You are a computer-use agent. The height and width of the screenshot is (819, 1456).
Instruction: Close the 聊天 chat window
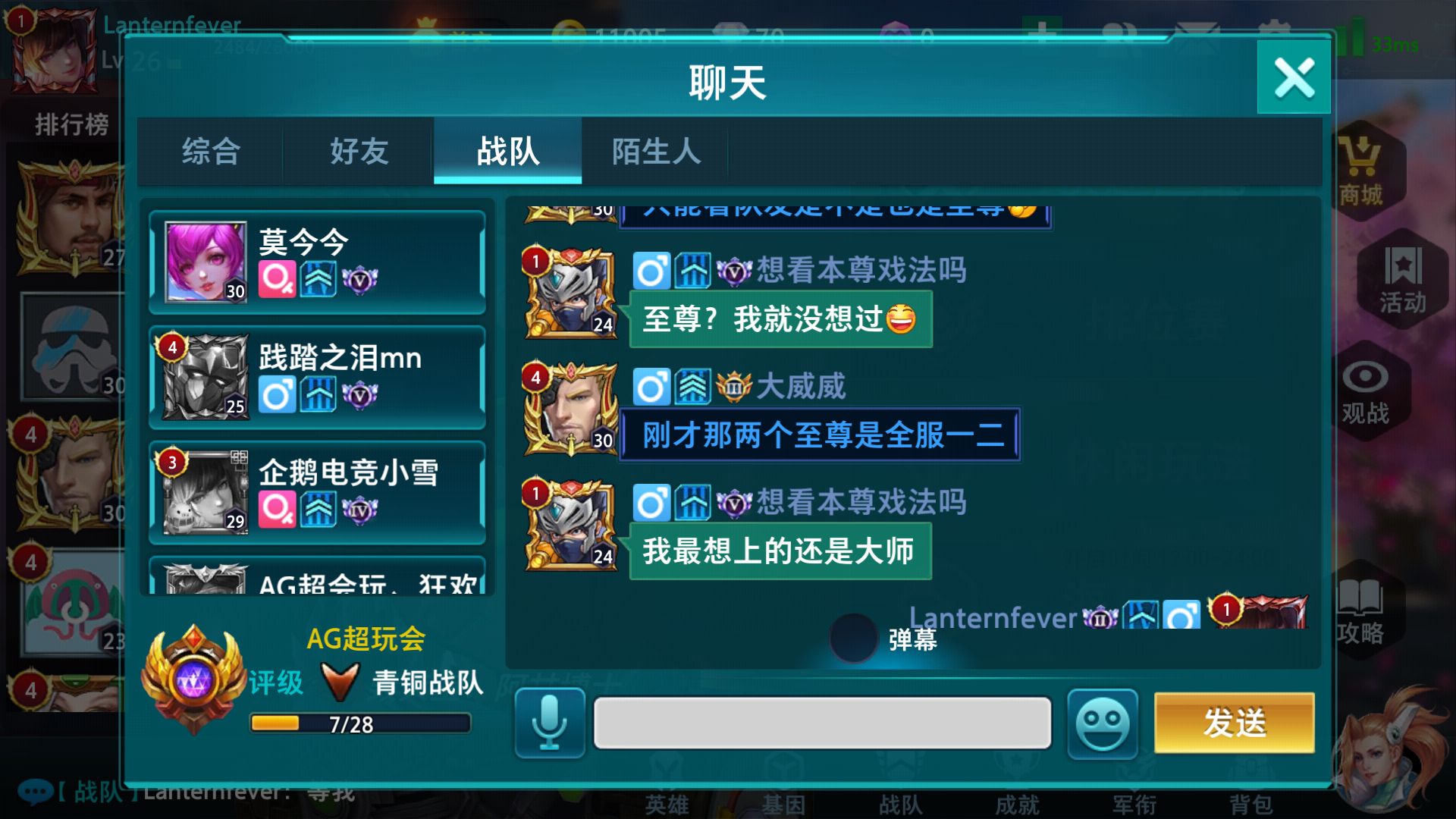(1294, 77)
